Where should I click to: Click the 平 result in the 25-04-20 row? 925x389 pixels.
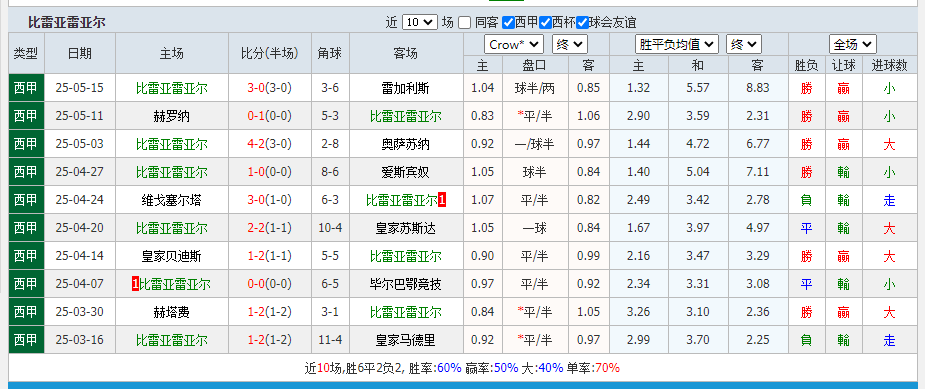(x=806, y=228)
